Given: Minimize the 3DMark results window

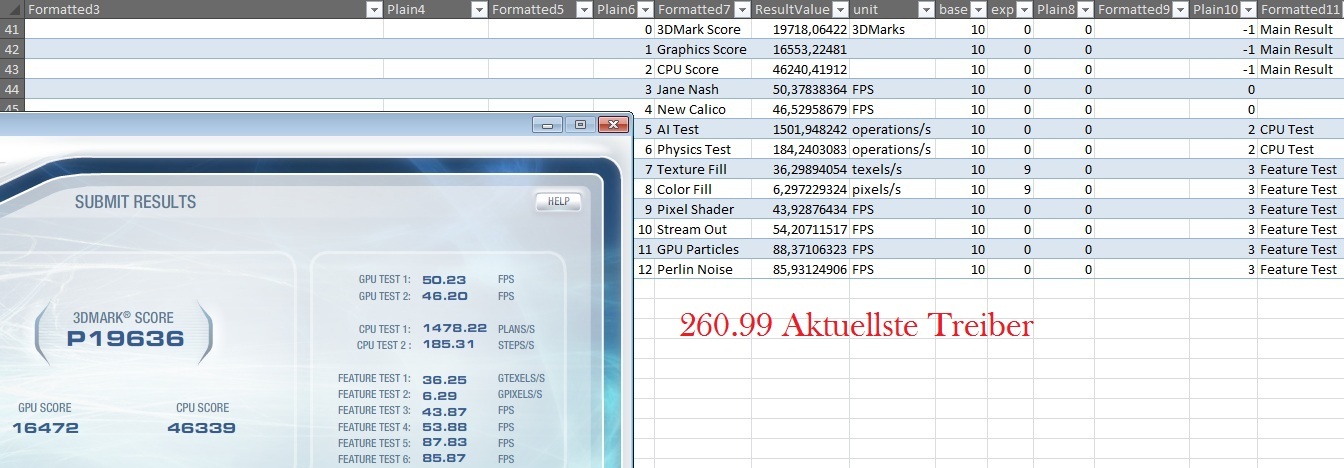Looking at the screenshot, I should point(548,125).
